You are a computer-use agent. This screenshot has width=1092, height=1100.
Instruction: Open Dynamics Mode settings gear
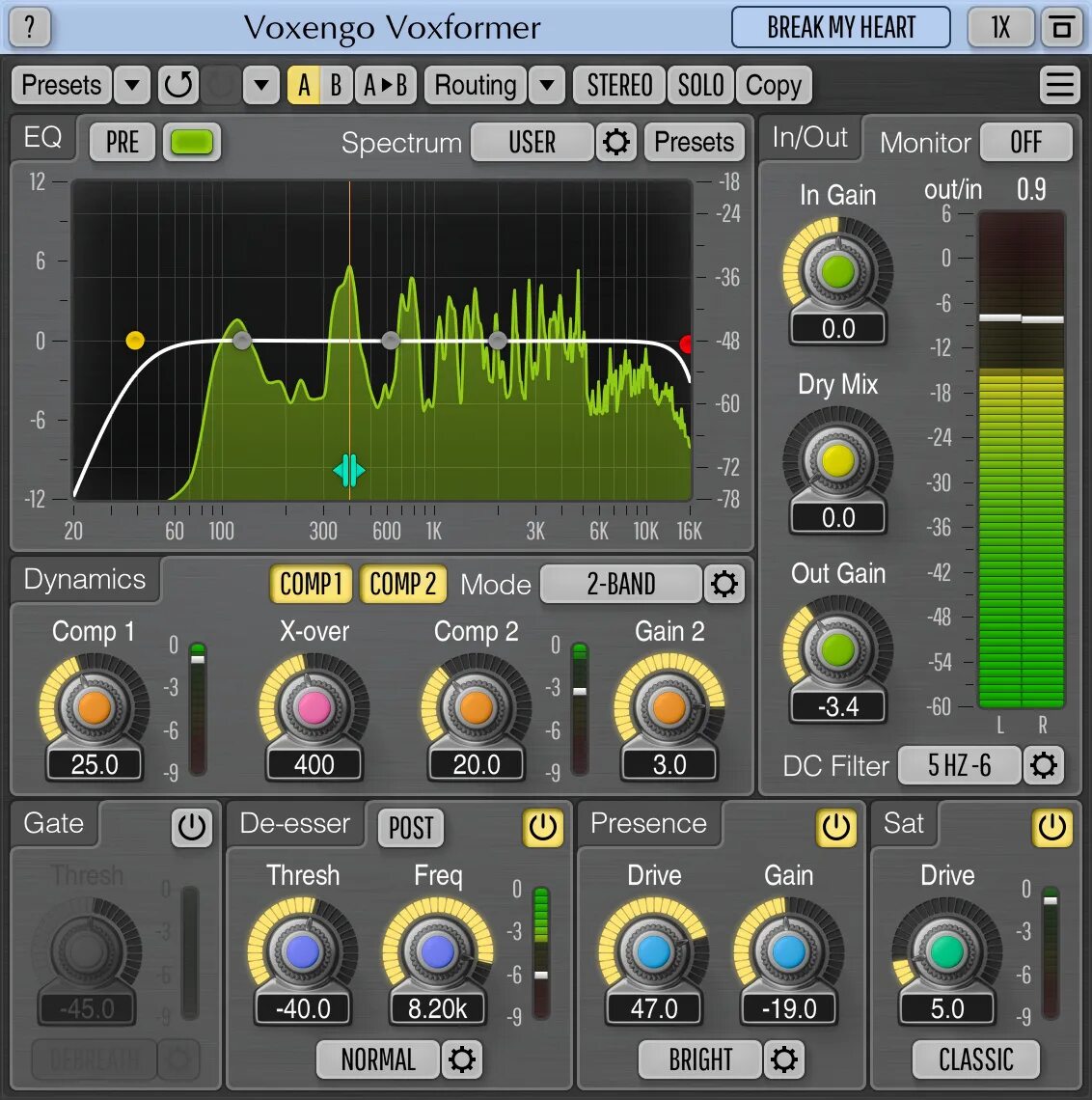point(723,584)
